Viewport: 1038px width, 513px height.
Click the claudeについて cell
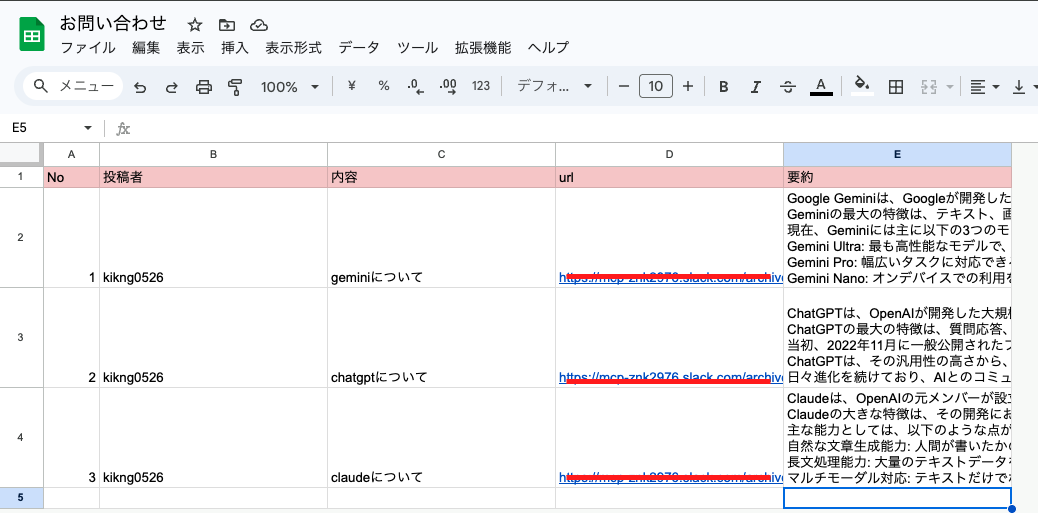(441, 438)
